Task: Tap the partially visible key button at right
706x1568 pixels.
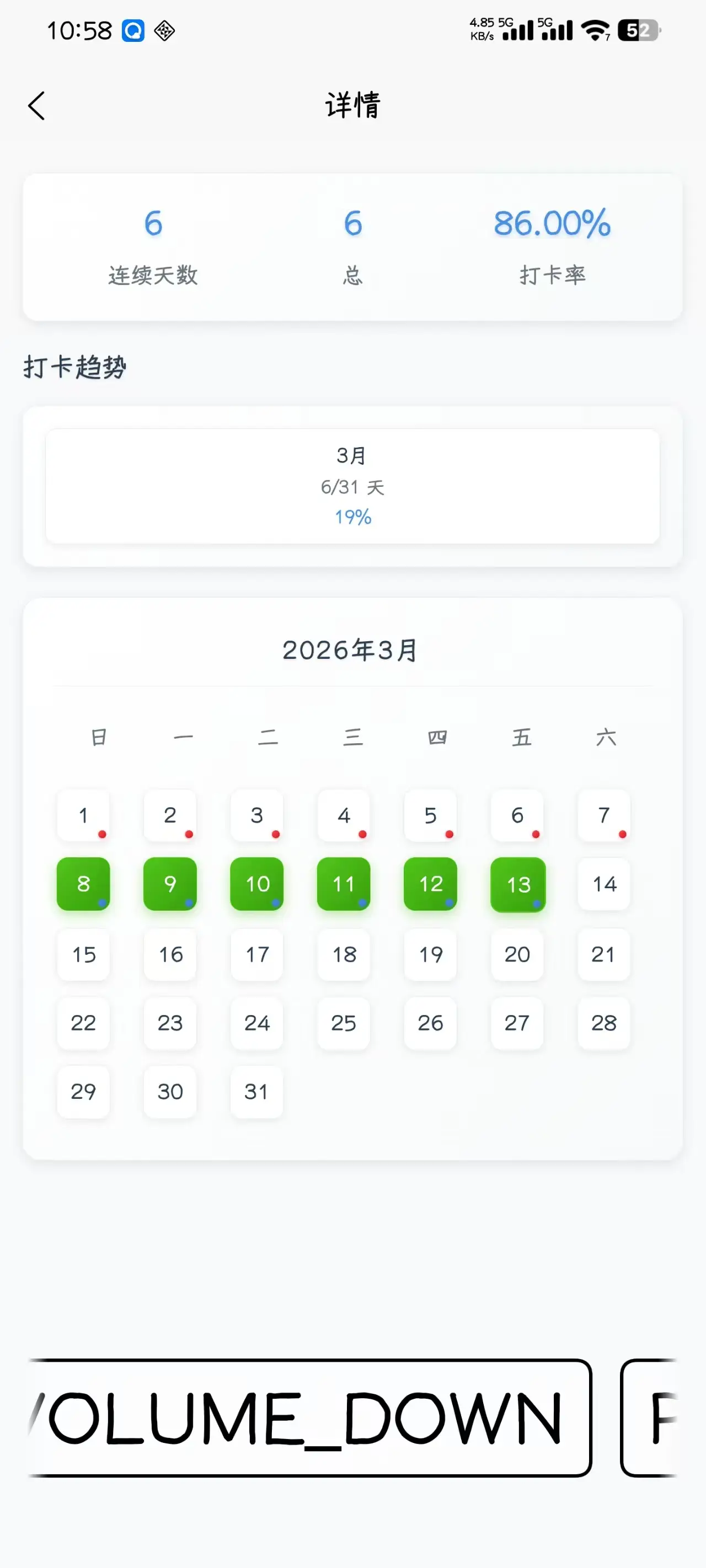Action: tap(650, 1417)
